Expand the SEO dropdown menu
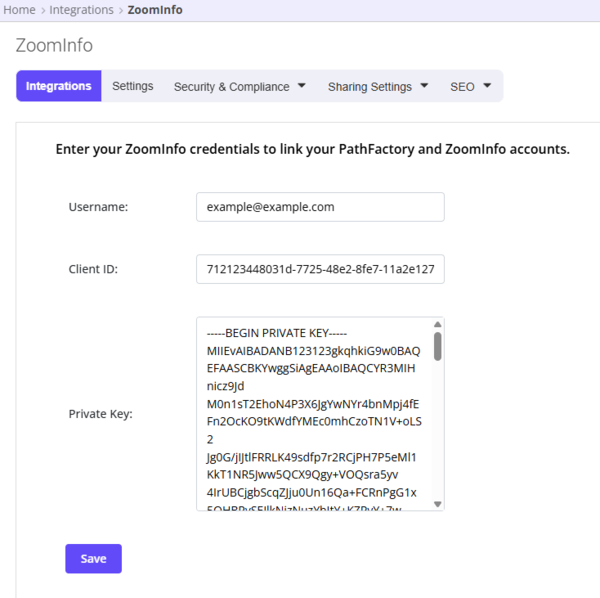 coord(470,86)
